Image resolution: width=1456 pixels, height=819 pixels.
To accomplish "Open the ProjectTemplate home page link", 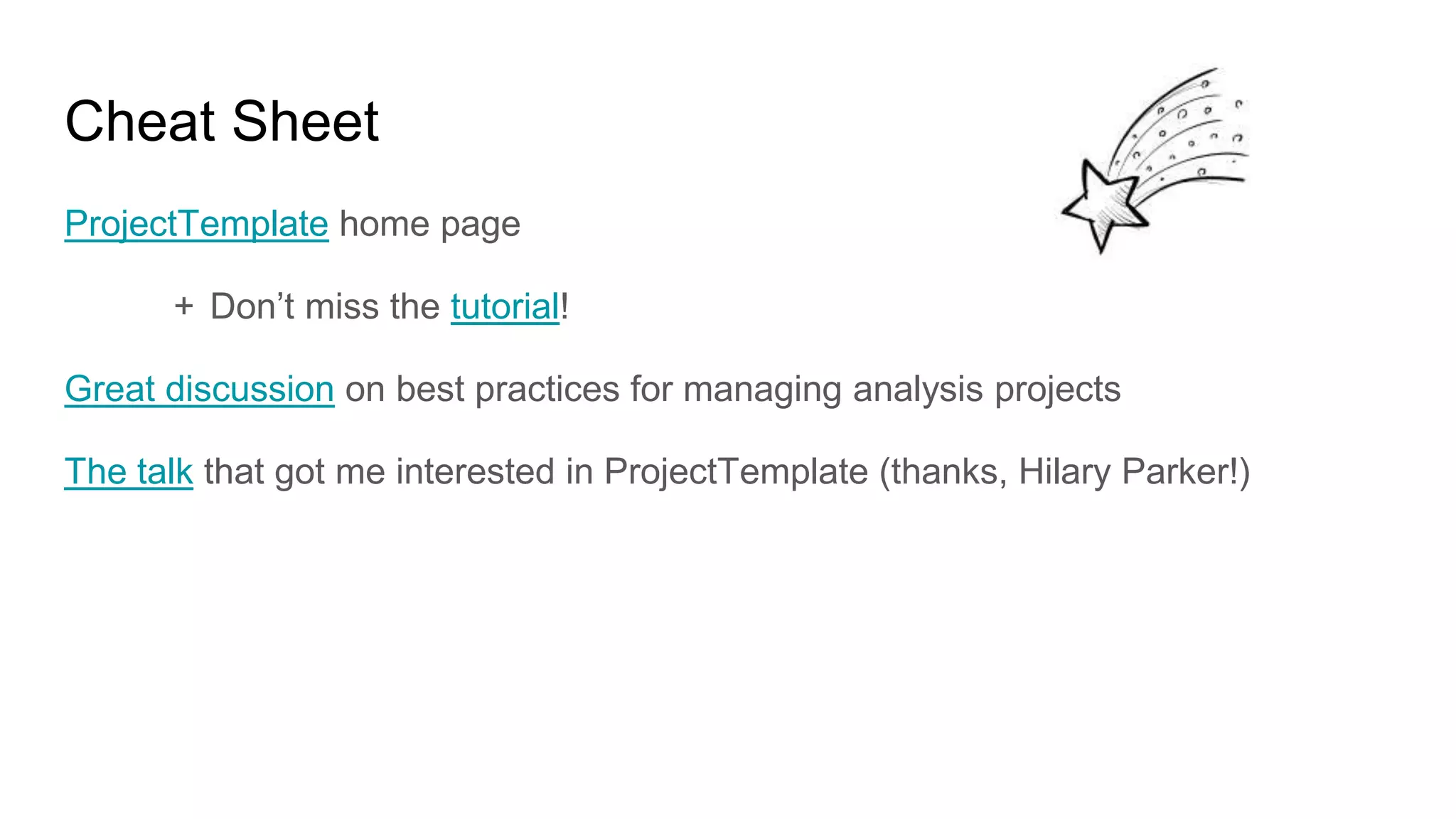I will pos(196,225).
